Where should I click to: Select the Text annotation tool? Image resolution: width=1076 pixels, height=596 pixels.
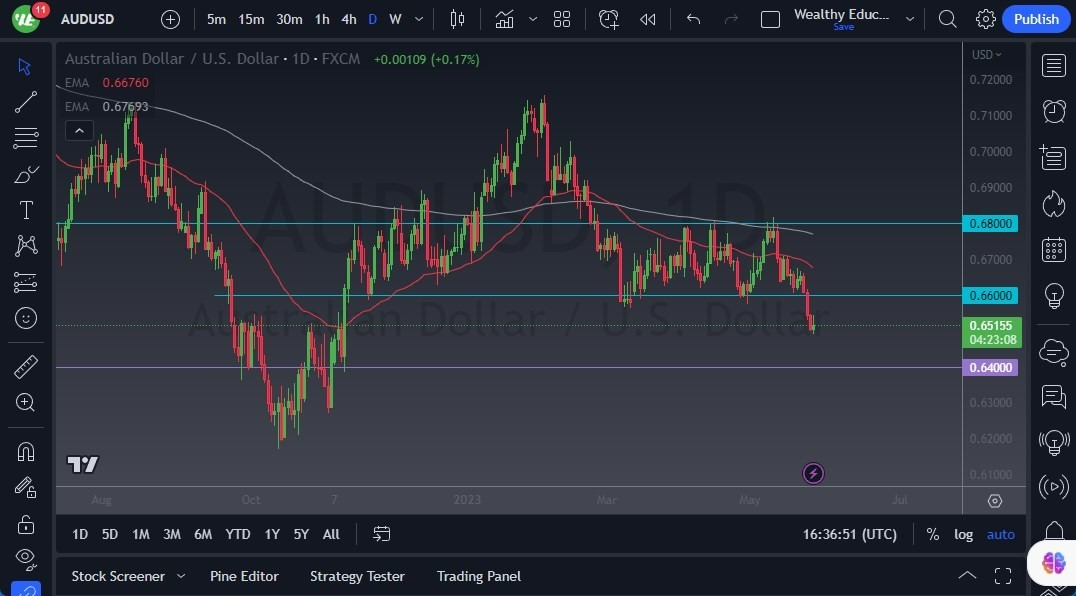click(26, 210)
